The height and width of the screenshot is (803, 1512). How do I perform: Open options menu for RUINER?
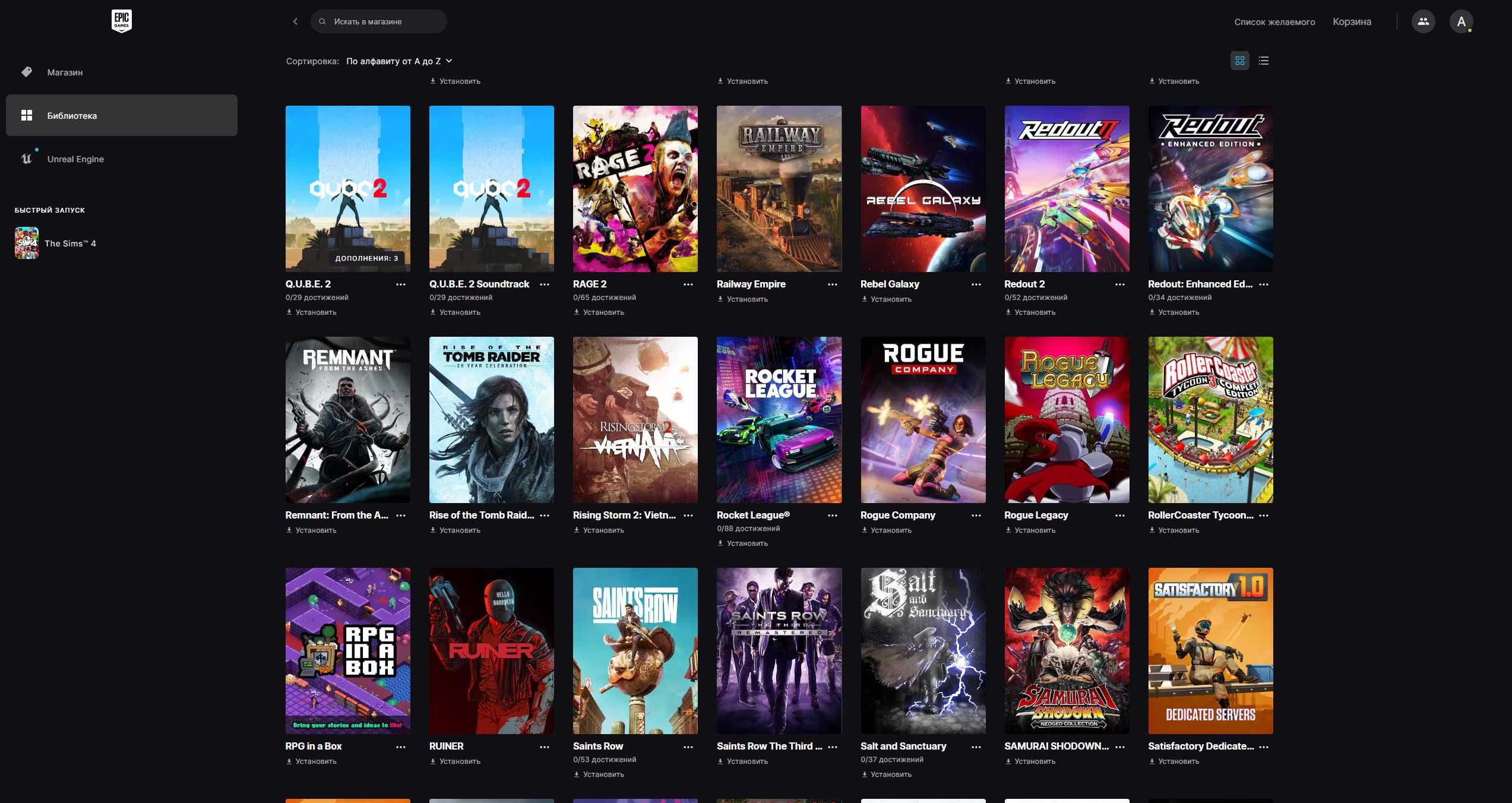(x=545, y=747)
